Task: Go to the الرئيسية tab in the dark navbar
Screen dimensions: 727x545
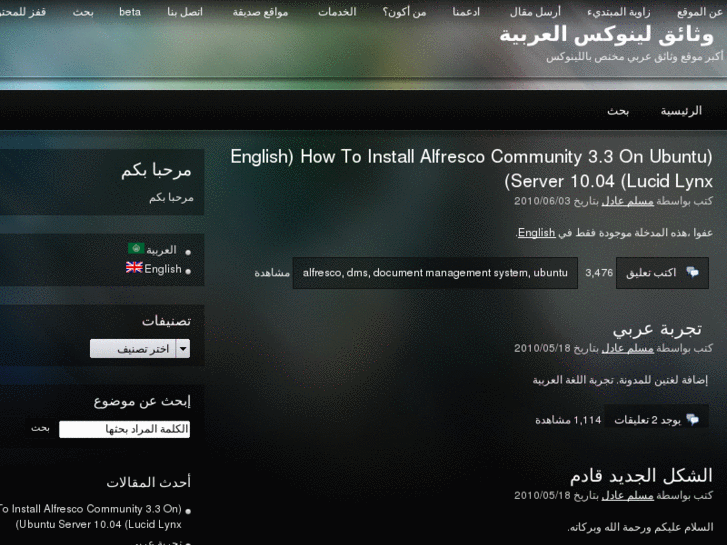Action: [681, 111]
